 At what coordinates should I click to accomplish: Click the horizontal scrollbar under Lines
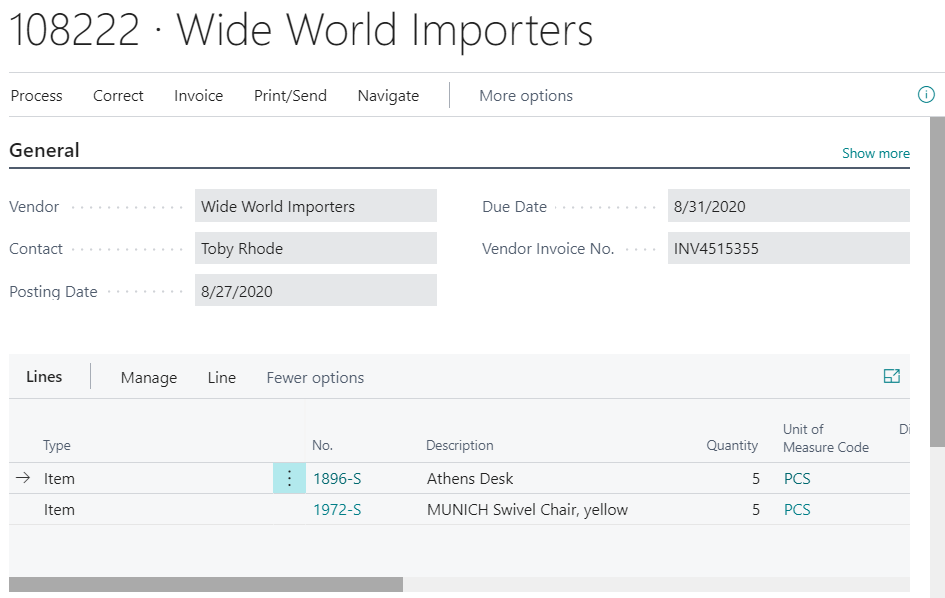pyautogui.click(x=206, y=584)
